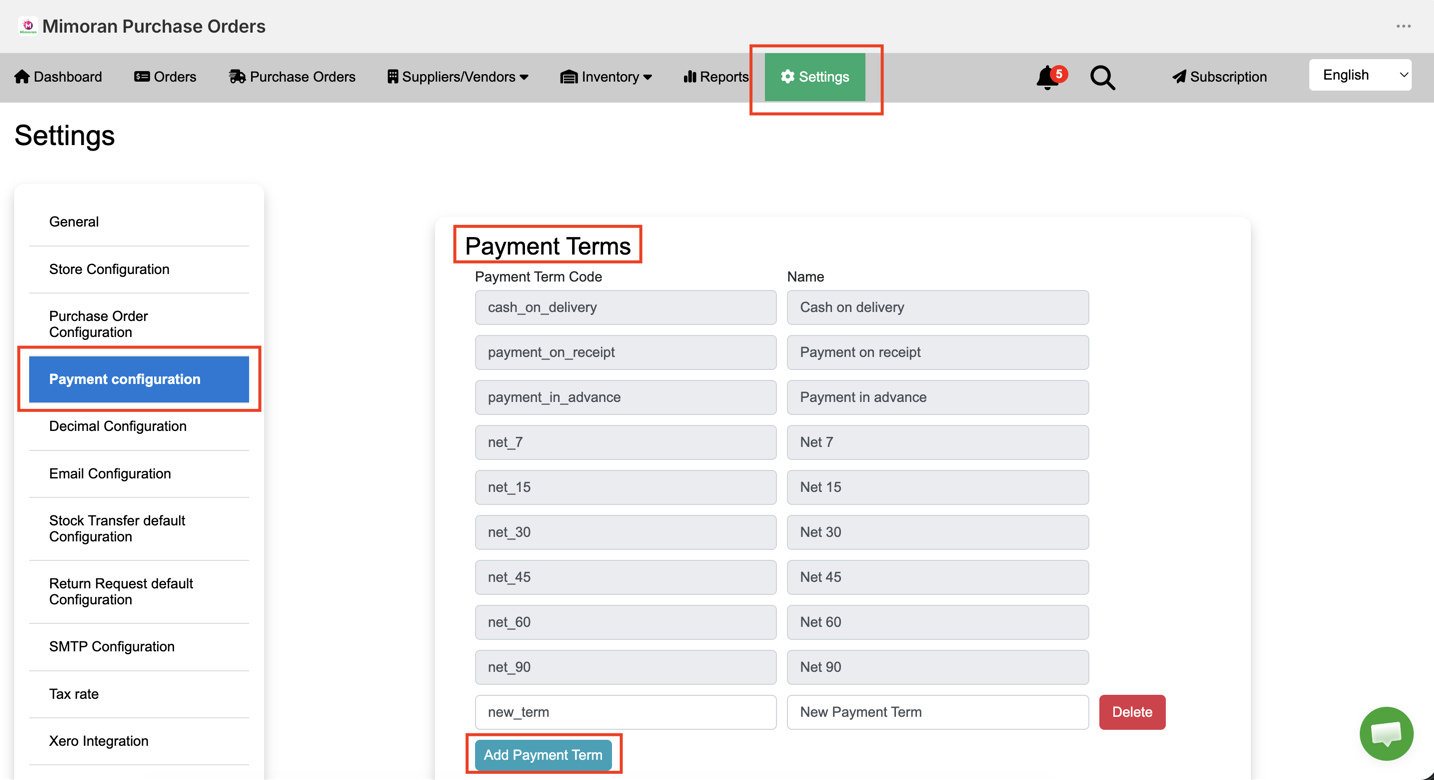
Task: Open the Reports section
Action: [x=716, y=77]
